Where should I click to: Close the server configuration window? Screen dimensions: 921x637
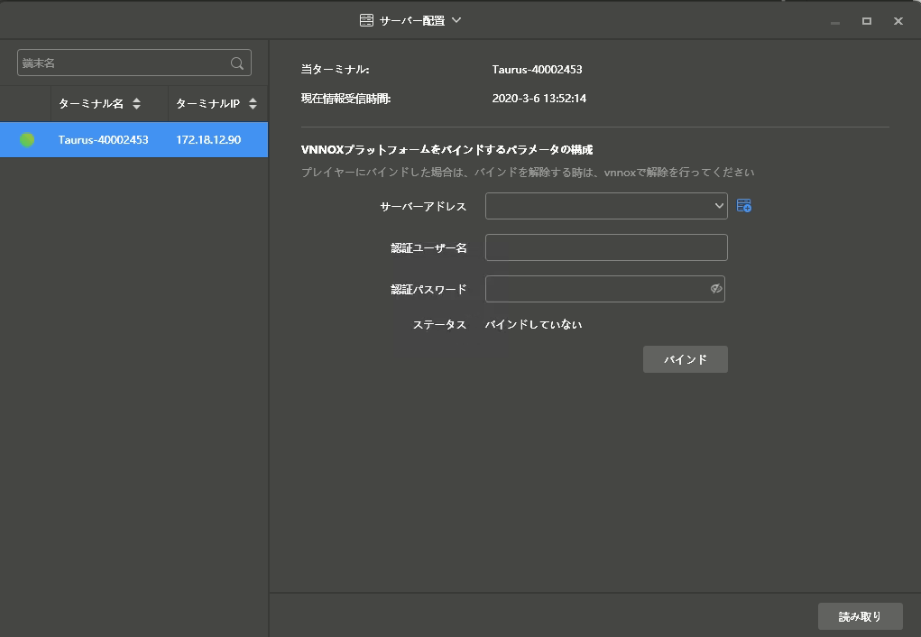coord(897,21)
